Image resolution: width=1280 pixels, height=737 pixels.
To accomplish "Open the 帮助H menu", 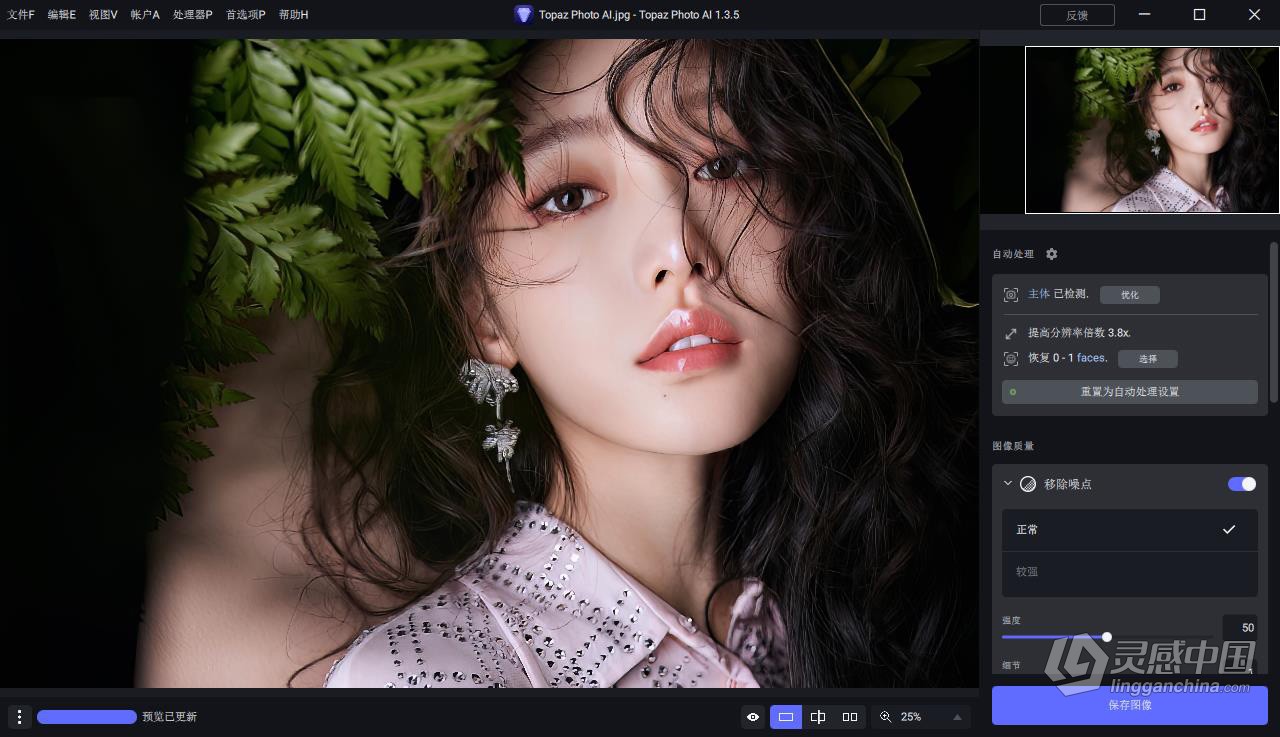I will (x=293, y=15).
